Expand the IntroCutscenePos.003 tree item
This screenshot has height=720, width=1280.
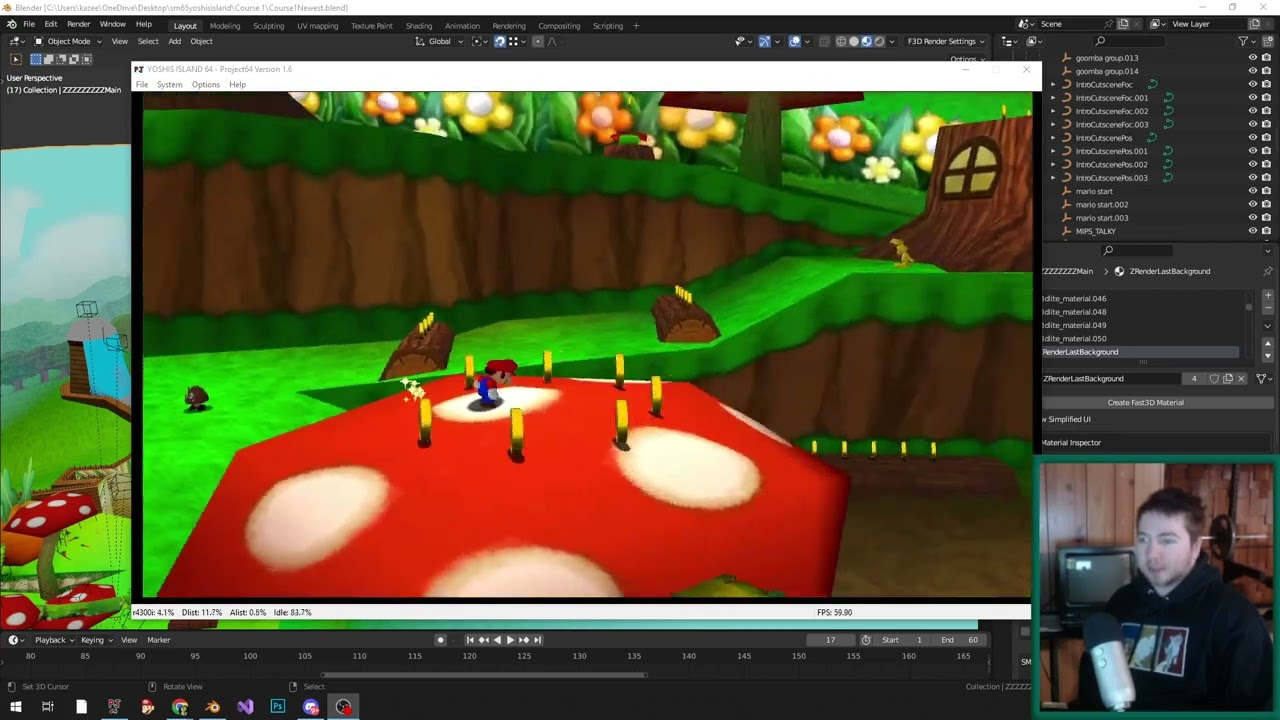tap(1052, 178)
